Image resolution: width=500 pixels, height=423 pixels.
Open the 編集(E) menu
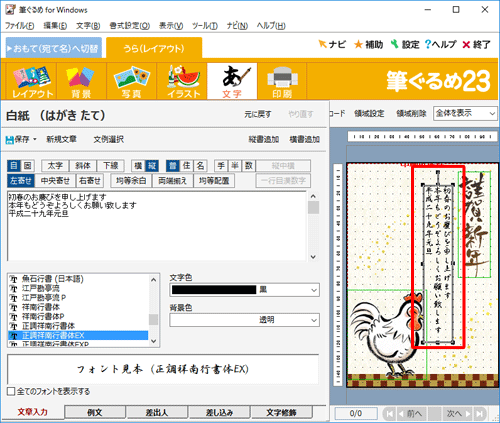(55, 26)
